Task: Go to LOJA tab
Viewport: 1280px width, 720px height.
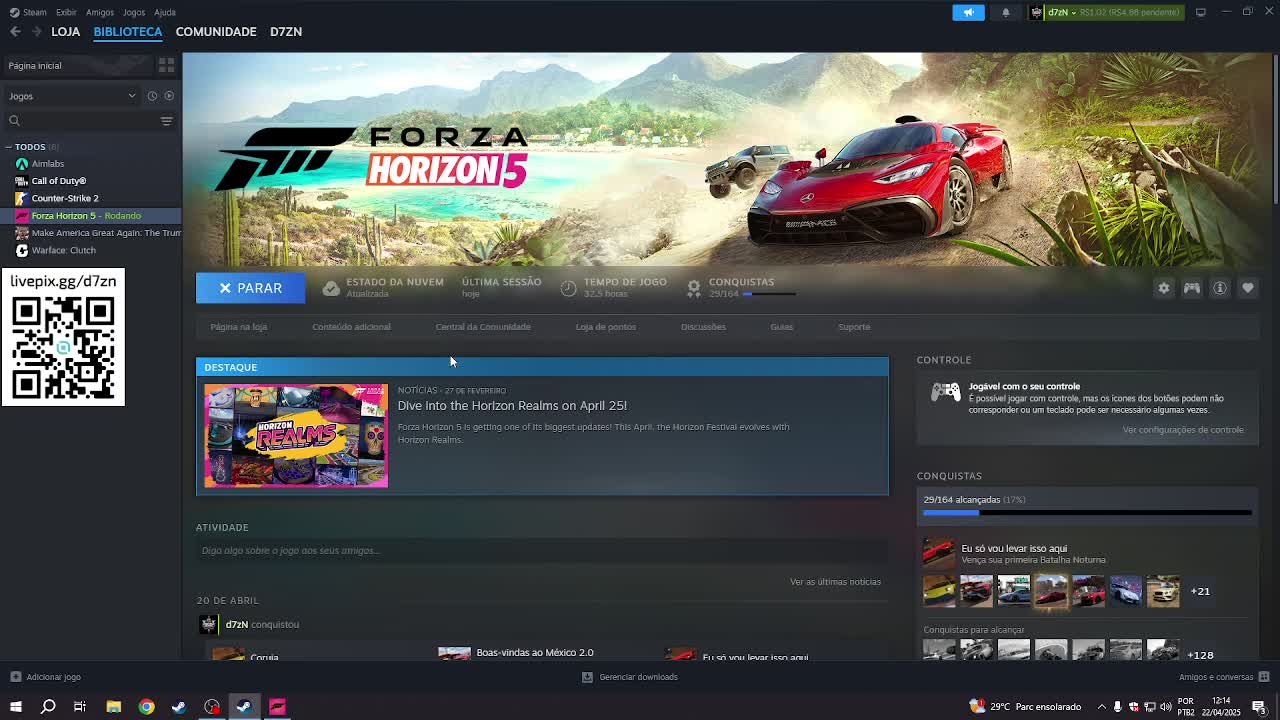Action: tap(66, 32)
